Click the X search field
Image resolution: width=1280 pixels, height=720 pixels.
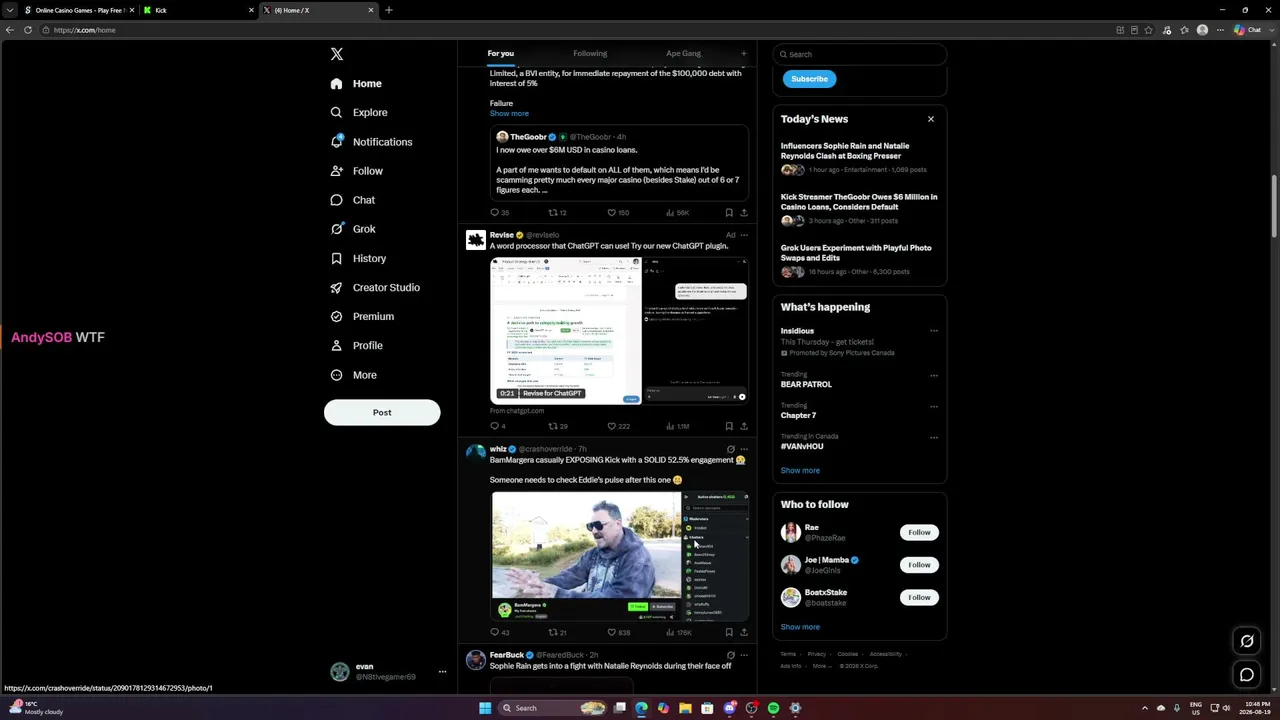coord(859,54)
